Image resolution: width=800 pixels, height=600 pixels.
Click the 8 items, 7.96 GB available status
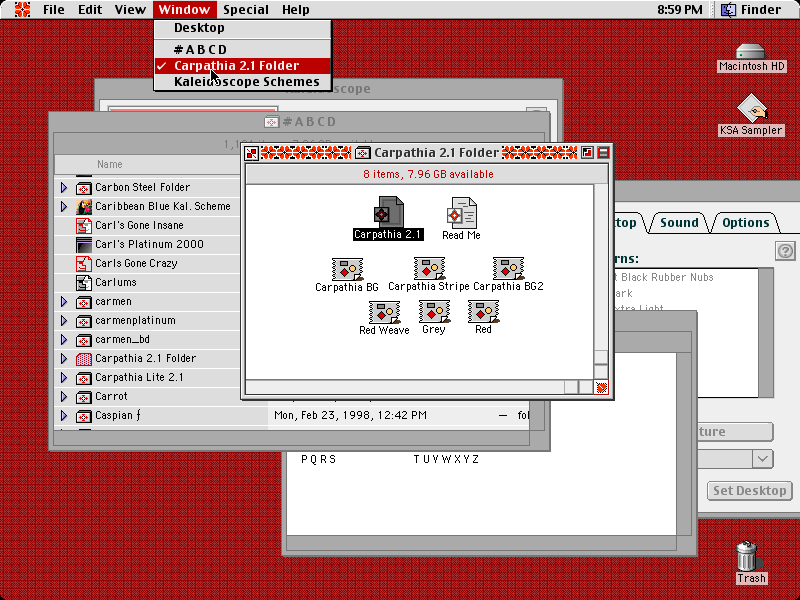click(x=428, y=174)
